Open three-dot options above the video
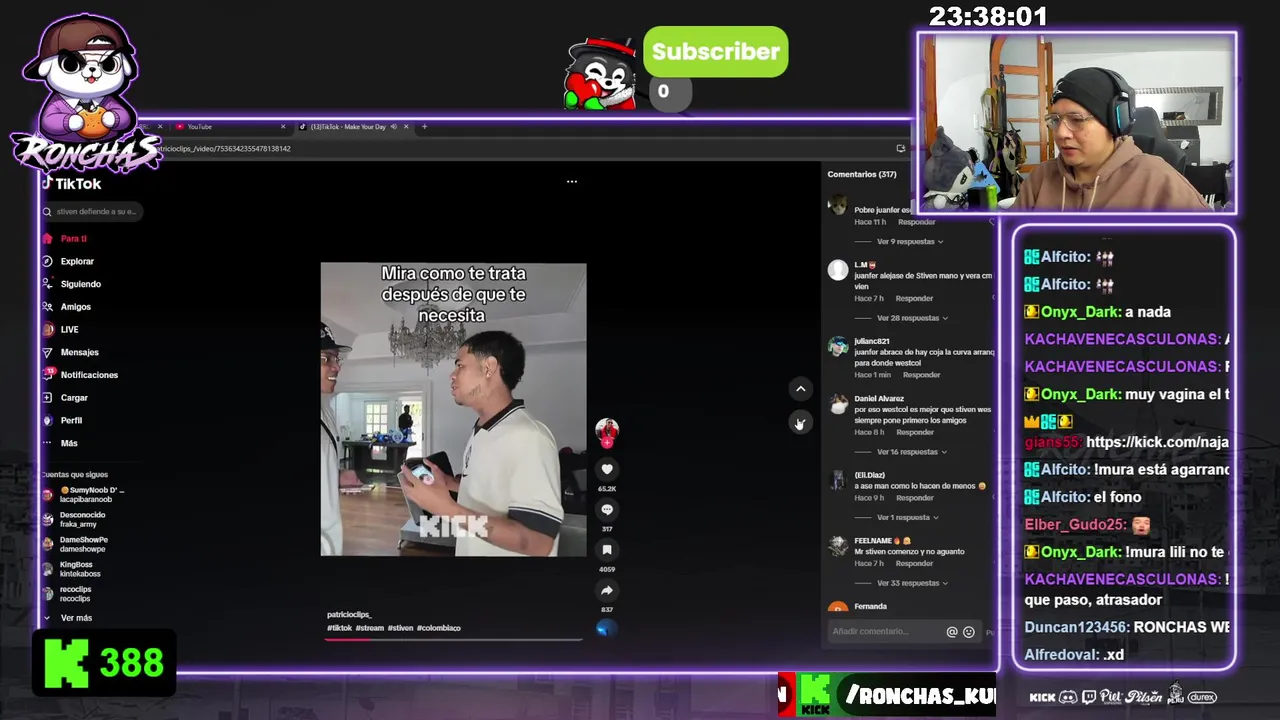This screenshot has width=1280, height=720. click(x=572, y=182)
